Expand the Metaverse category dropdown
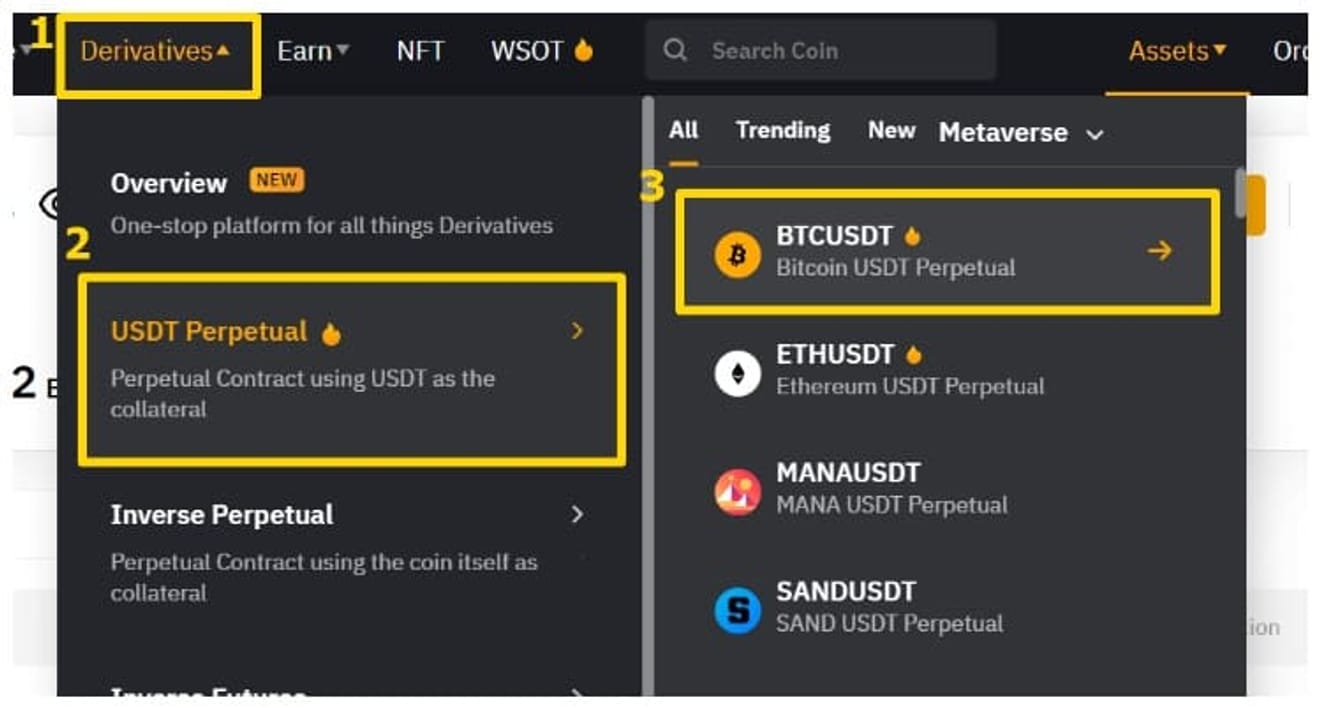Viewport: 1320px width, 708px height. click(x=1021, y=133)
